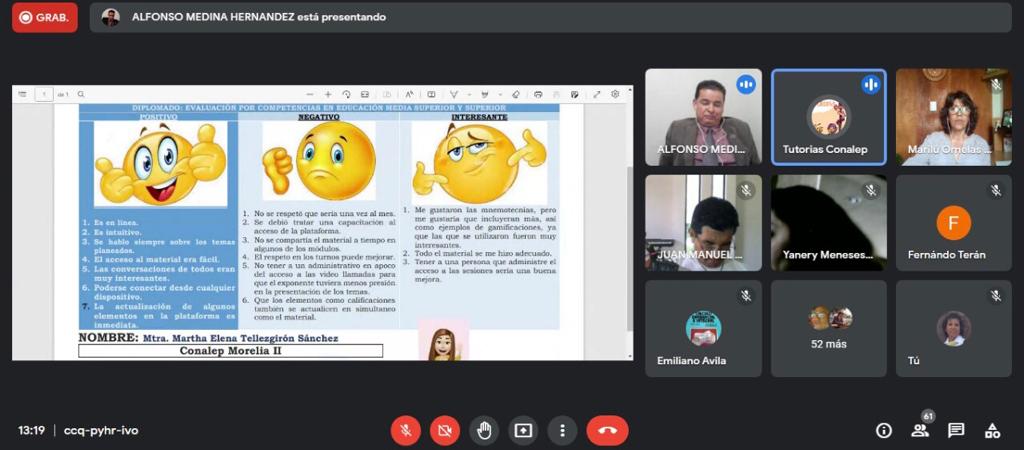Turn on the camera
The image size is (1024, 450).
[444, 430]
